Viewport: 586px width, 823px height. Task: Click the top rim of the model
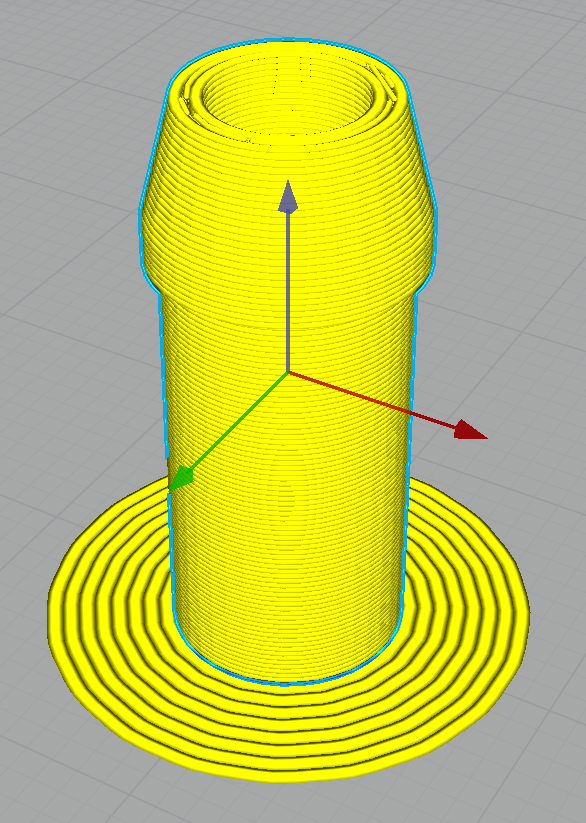pyautogui.click(x=288, y=46)
